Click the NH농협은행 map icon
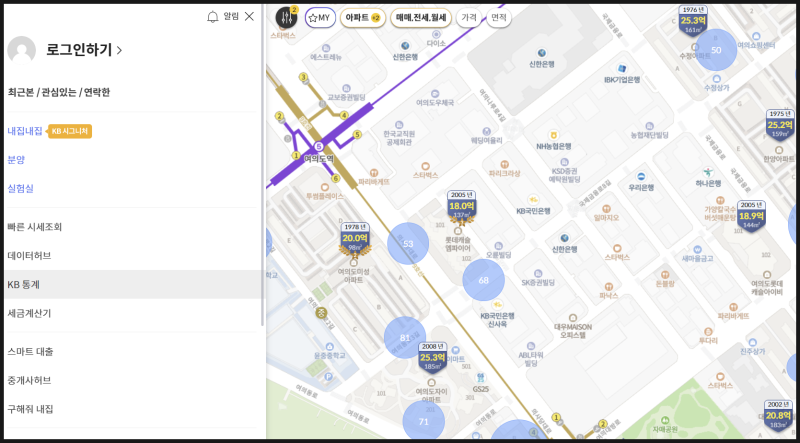 click(553, 135)
